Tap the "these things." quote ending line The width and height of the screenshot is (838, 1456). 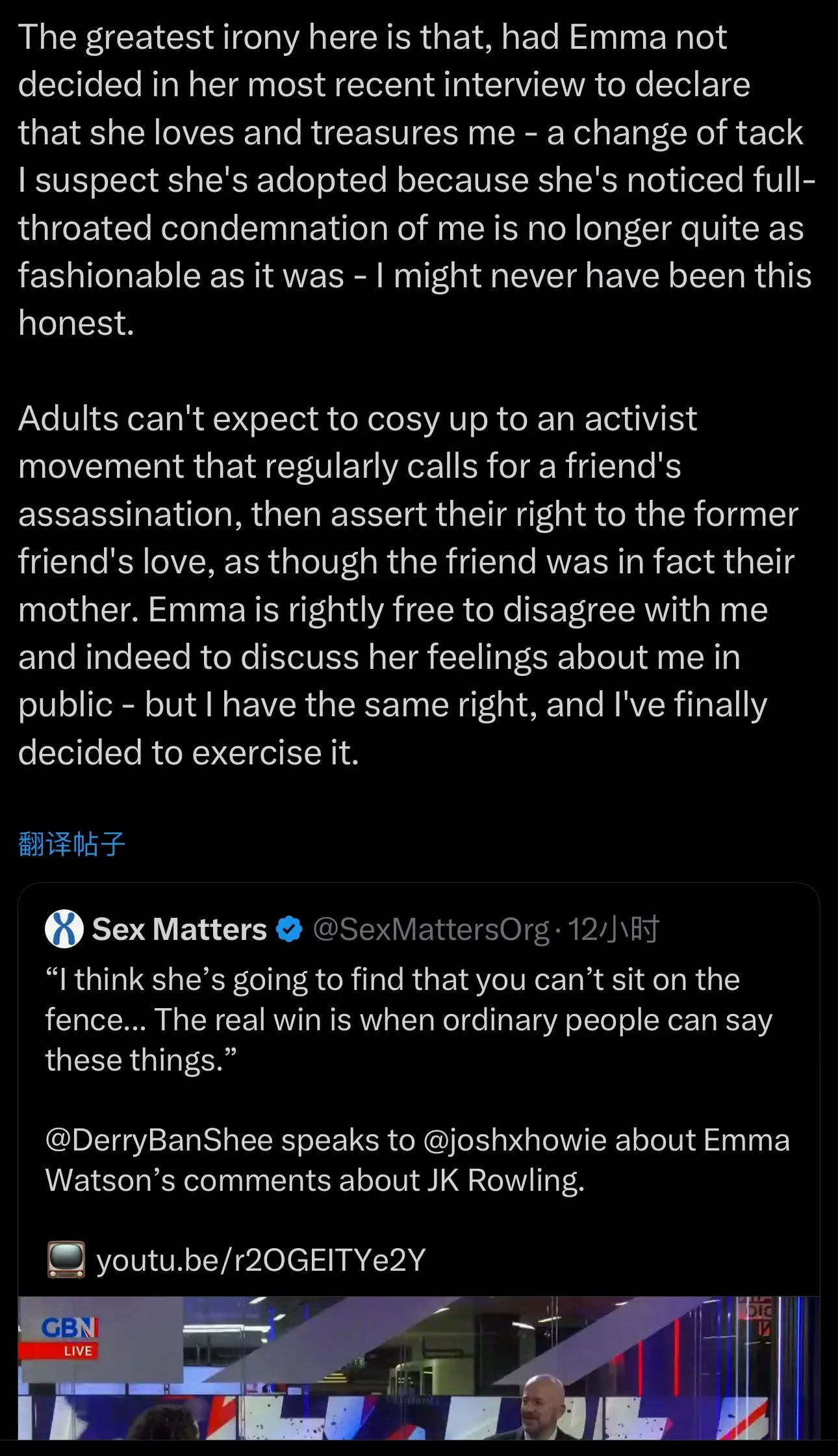pos(140,1060)
